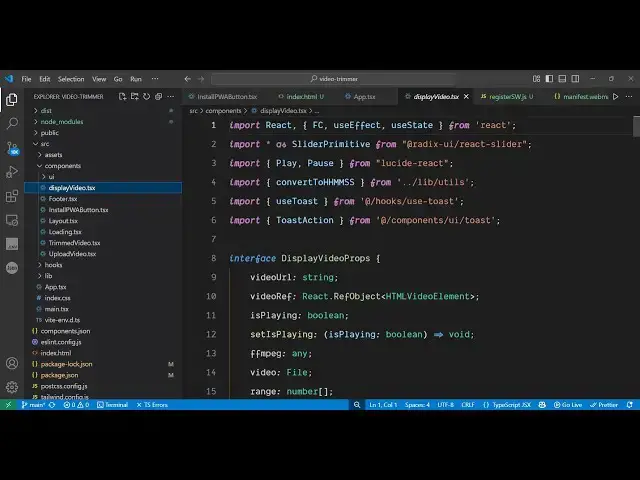
Task: Open the File menu
Action: [x=27, y=79]
